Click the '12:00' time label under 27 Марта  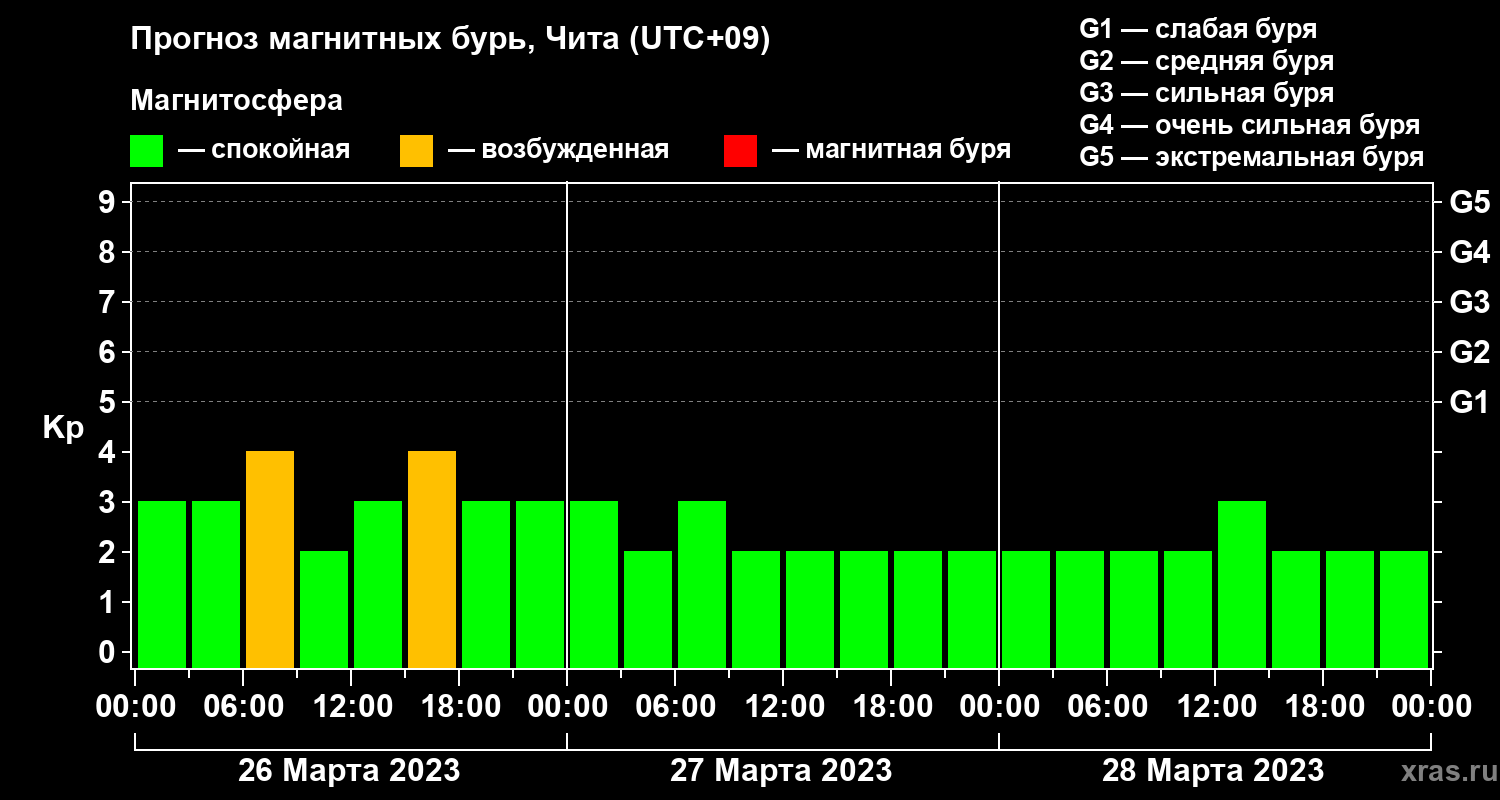pyautogui.click(x=783, y=707)
